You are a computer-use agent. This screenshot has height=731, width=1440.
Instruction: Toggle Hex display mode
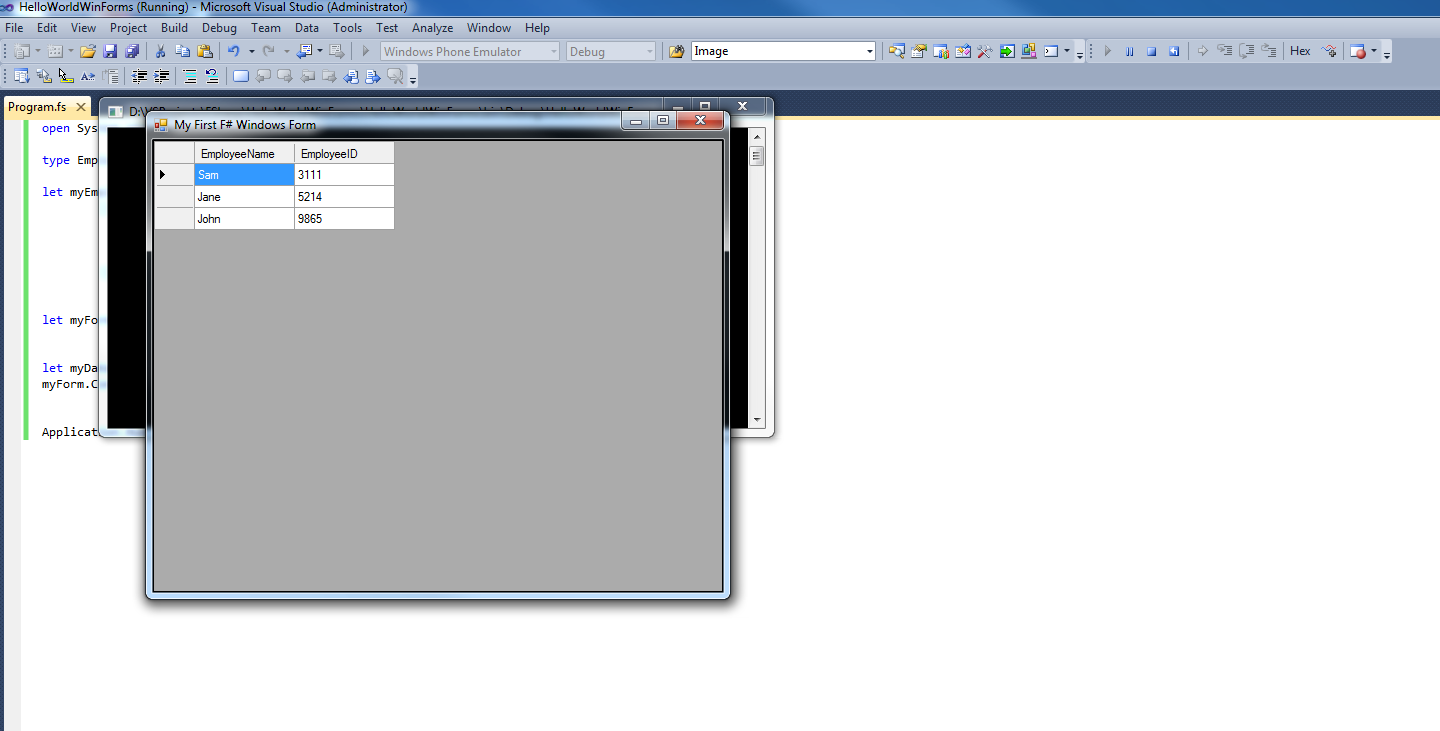pyautogui.click(x=1299, y=50)
